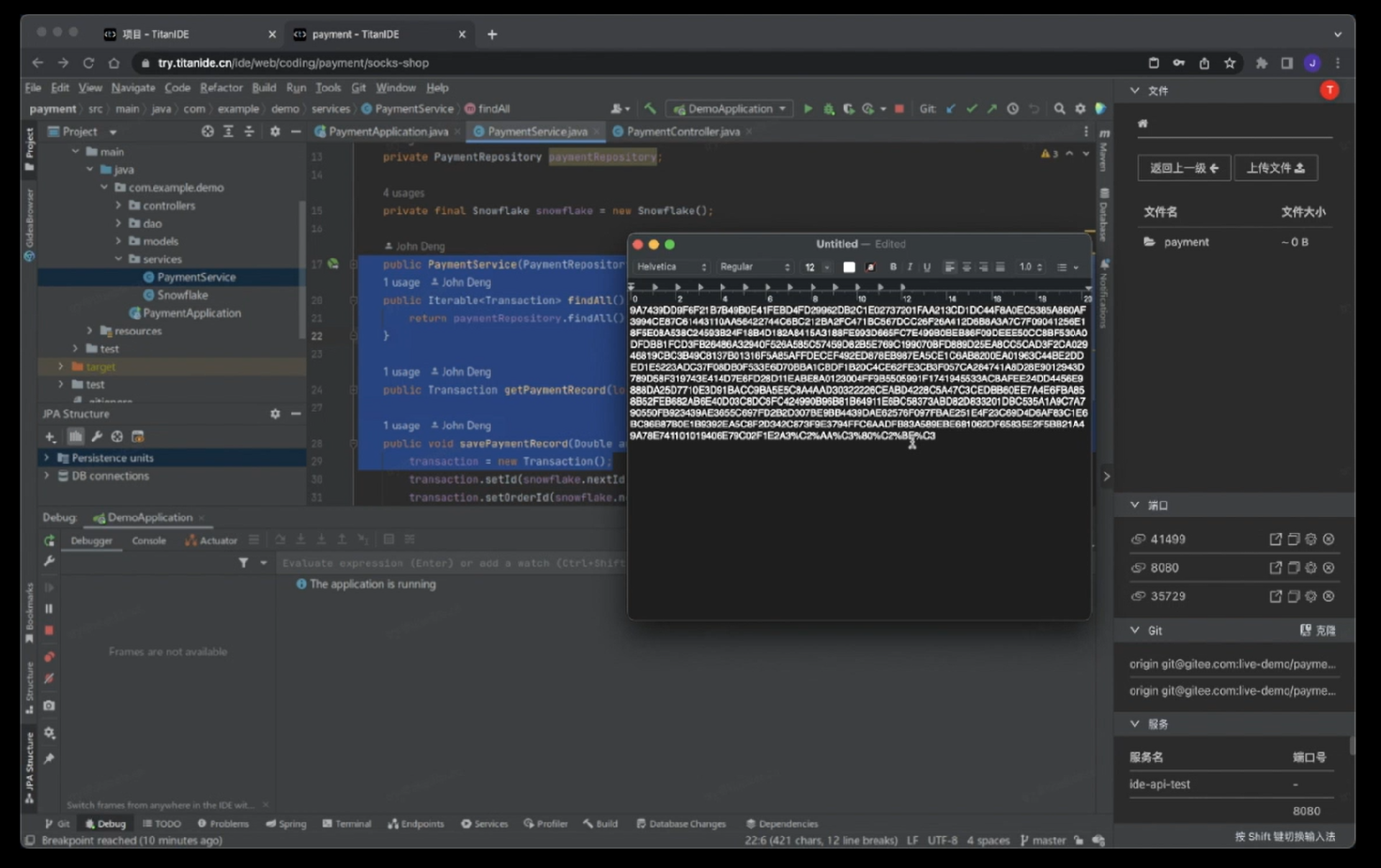Open the Refactor menu
This screenshot has height=868, width=1381.
pyautogui.click(x=221, y=88)
